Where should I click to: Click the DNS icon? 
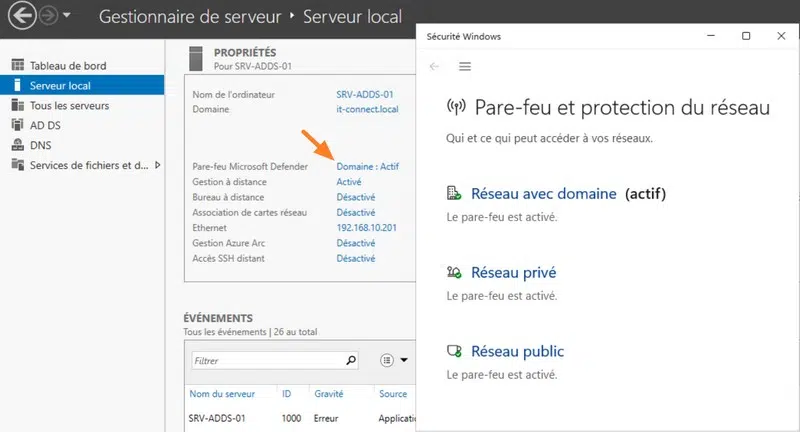pyautogui.click(x=17, y=144)
